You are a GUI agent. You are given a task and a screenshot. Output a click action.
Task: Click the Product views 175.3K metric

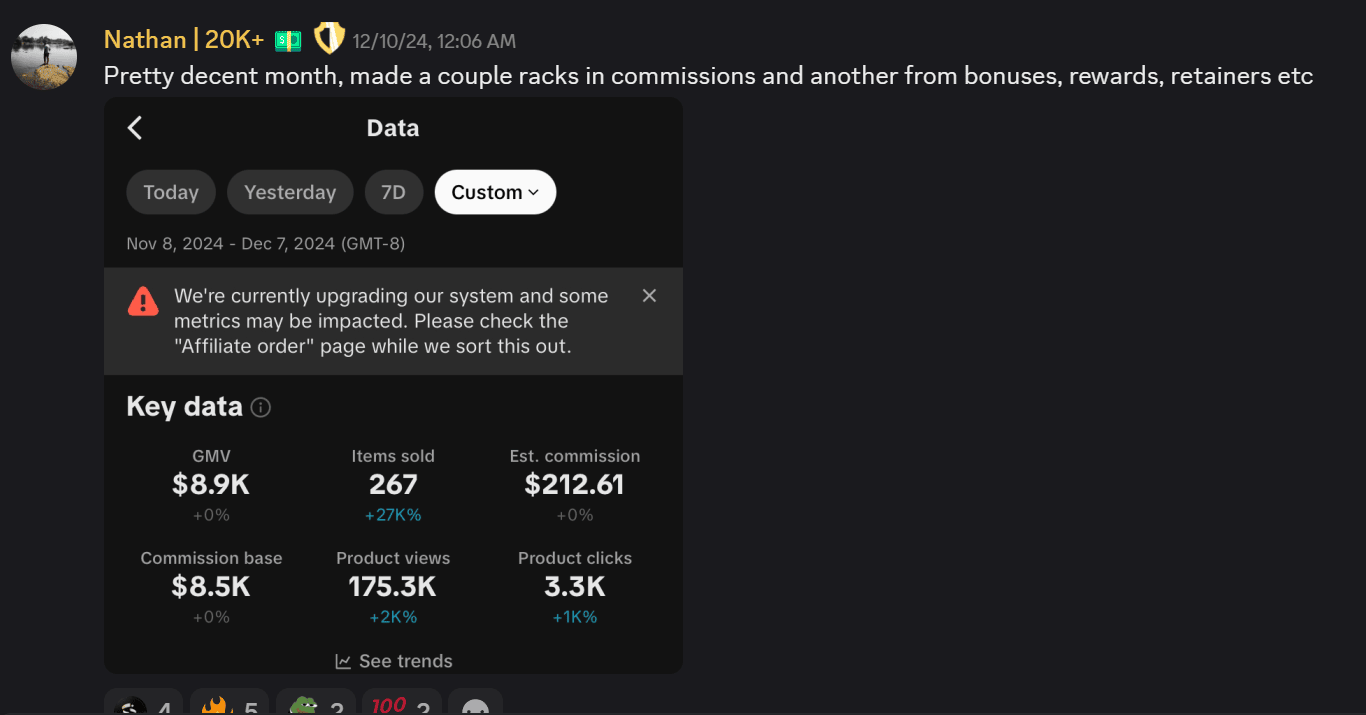point(393,587)
